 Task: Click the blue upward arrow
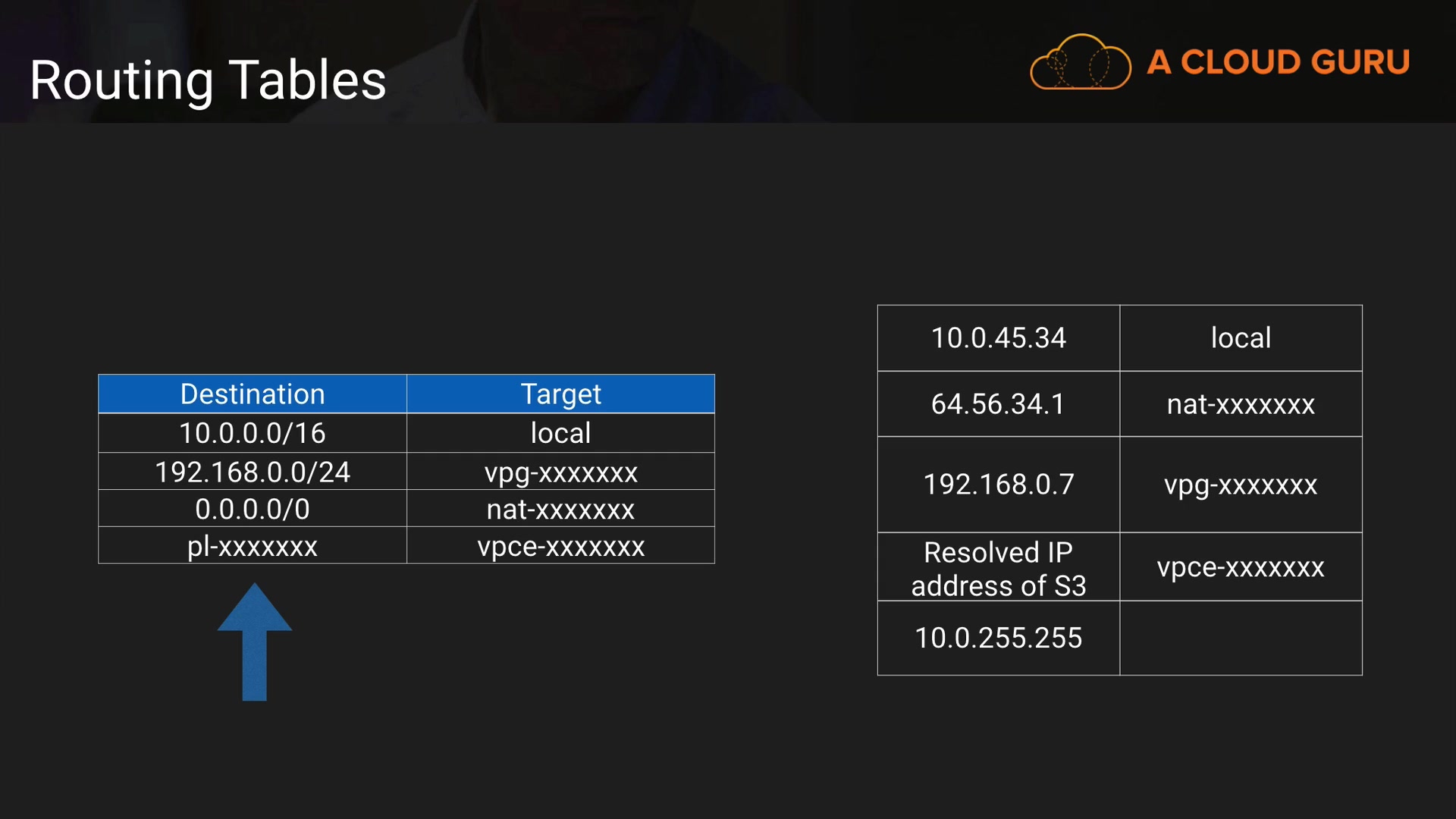255,641
